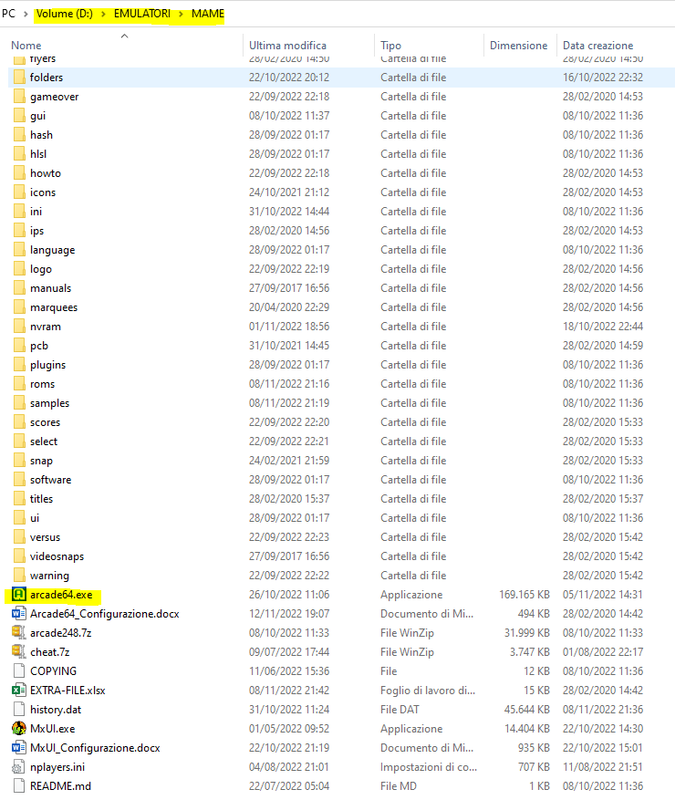Click the Impostazioni di co... type of nplayers.ini
Screen dimensions: 675x800
pyautogui.click(x=429, y=767)
